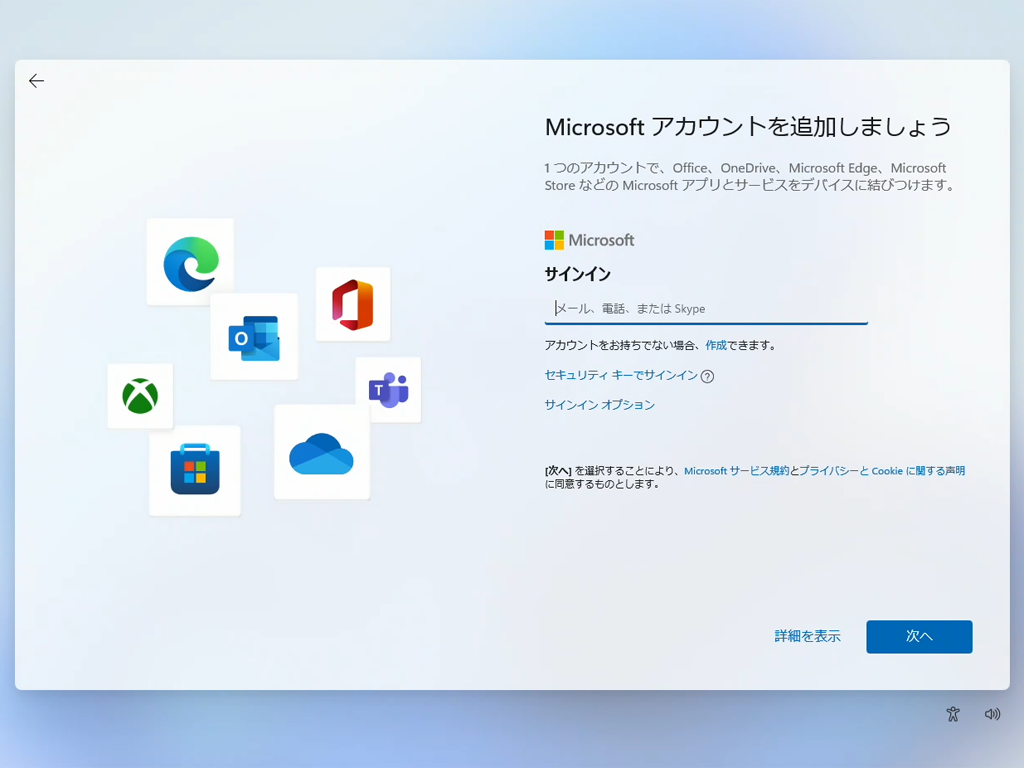Click the Office icon tile
The height and width of the screenshot is (768, 1024).
pyautogui.click(x=353, y=304)
